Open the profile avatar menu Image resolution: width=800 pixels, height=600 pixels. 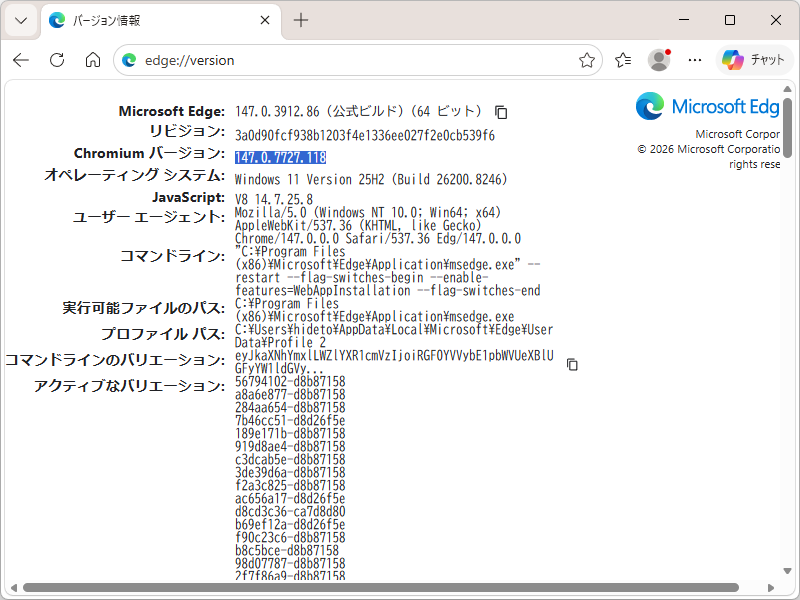tap(658, 60)
